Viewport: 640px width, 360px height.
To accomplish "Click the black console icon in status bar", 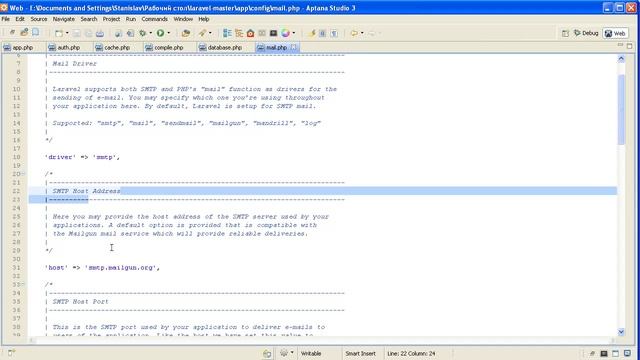I will [x=604, y=353].
